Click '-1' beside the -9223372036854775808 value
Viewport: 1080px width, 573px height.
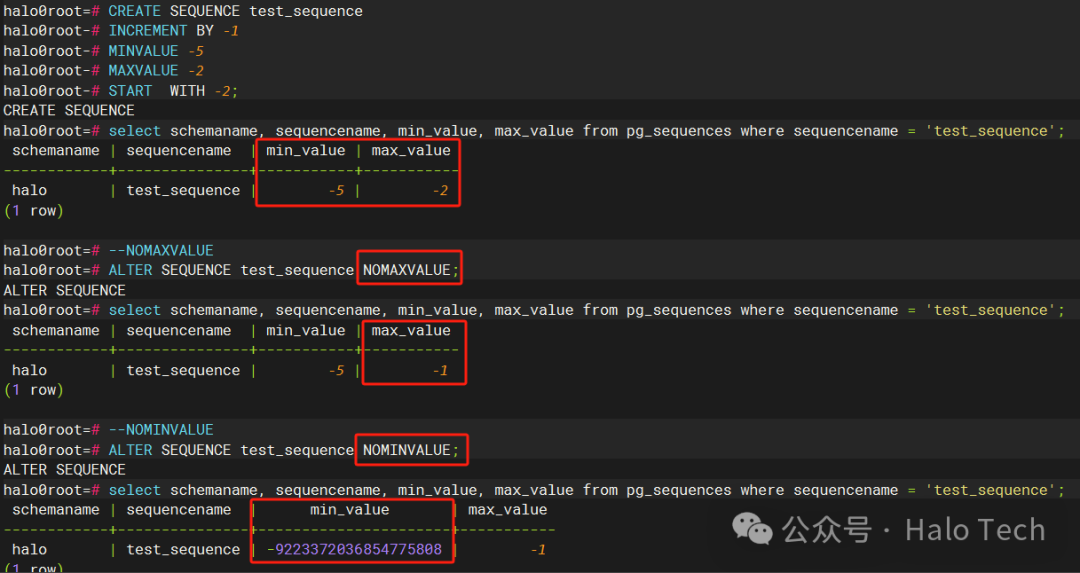point(538,550)
